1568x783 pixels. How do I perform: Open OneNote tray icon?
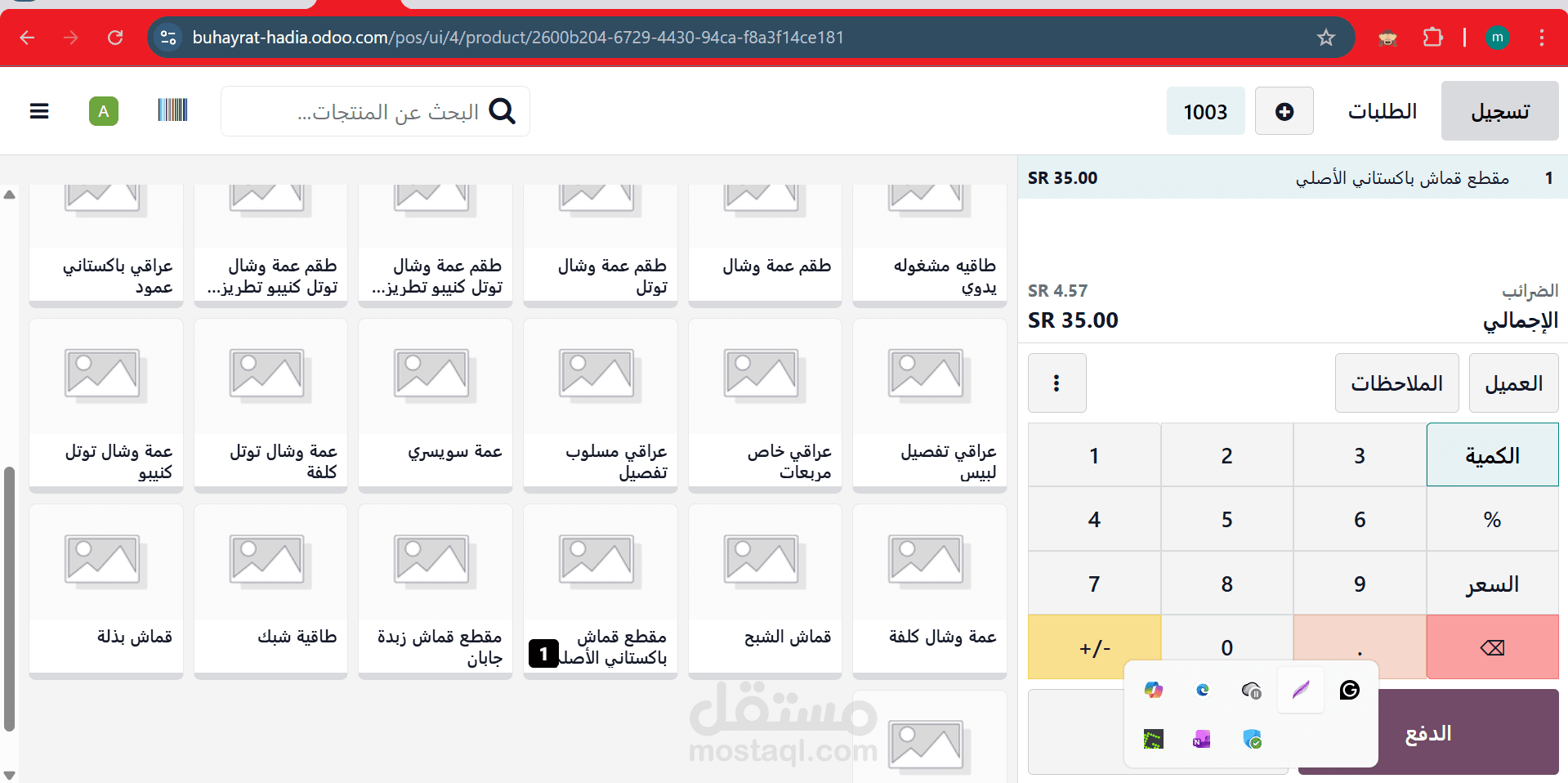[1202, 740]
